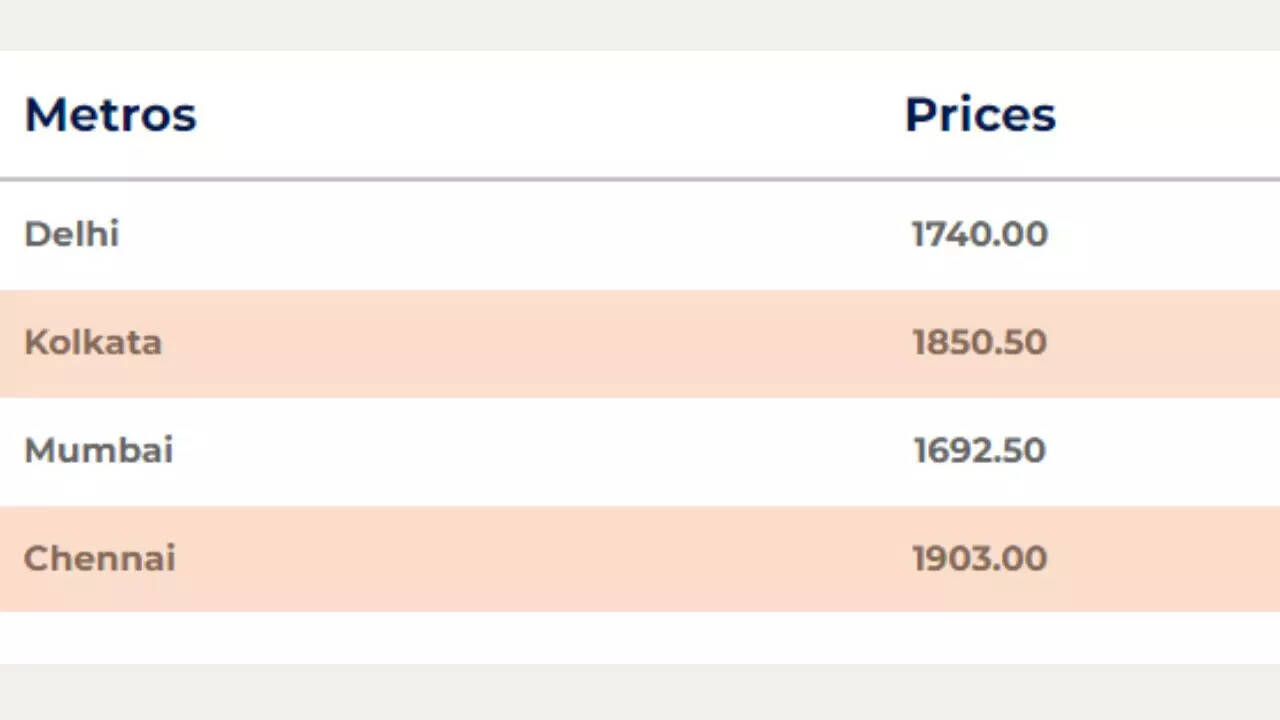Click the Prices column header
The image size is (1280, 720).
980,114
